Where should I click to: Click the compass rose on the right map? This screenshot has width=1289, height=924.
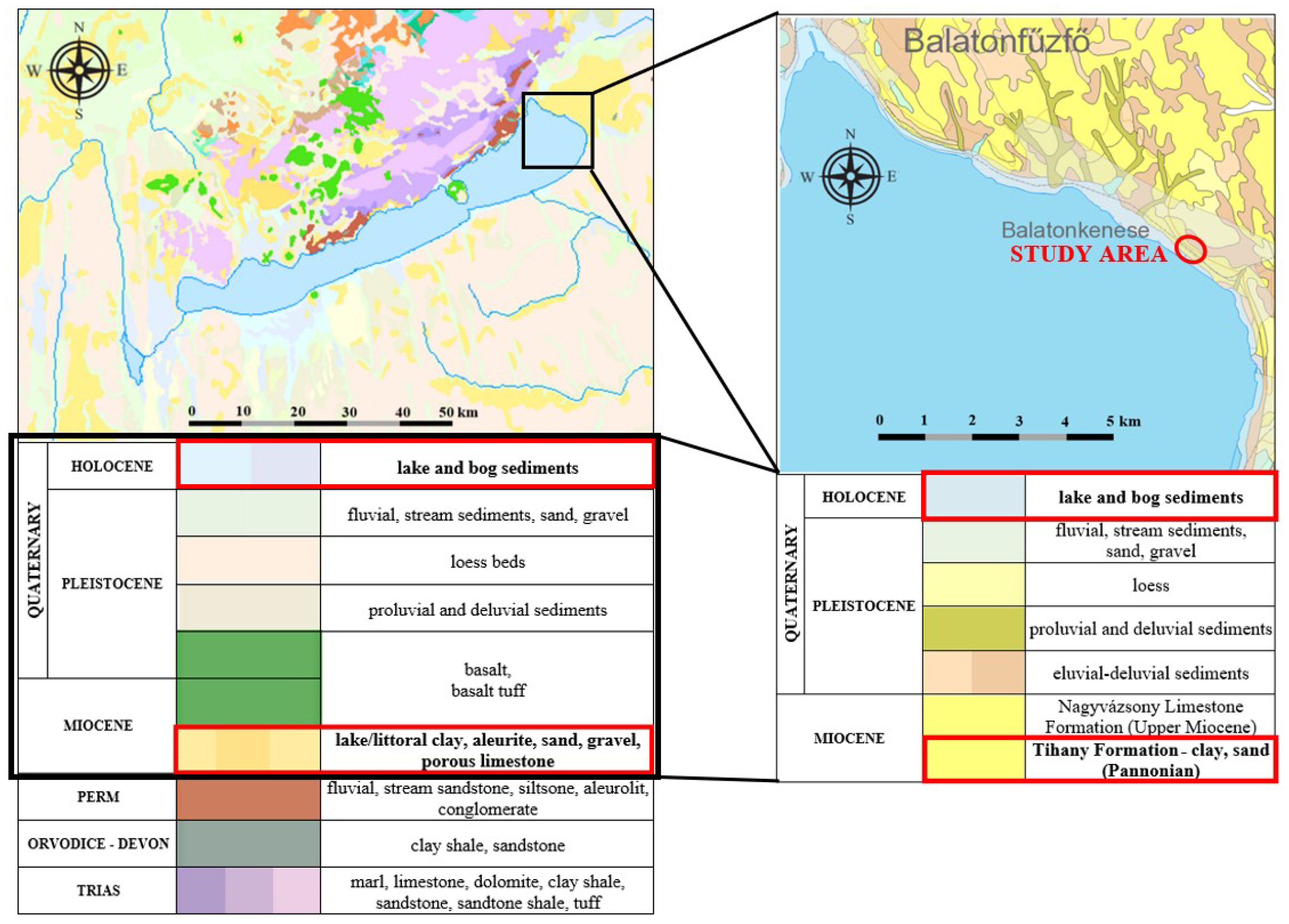[850, 176]
